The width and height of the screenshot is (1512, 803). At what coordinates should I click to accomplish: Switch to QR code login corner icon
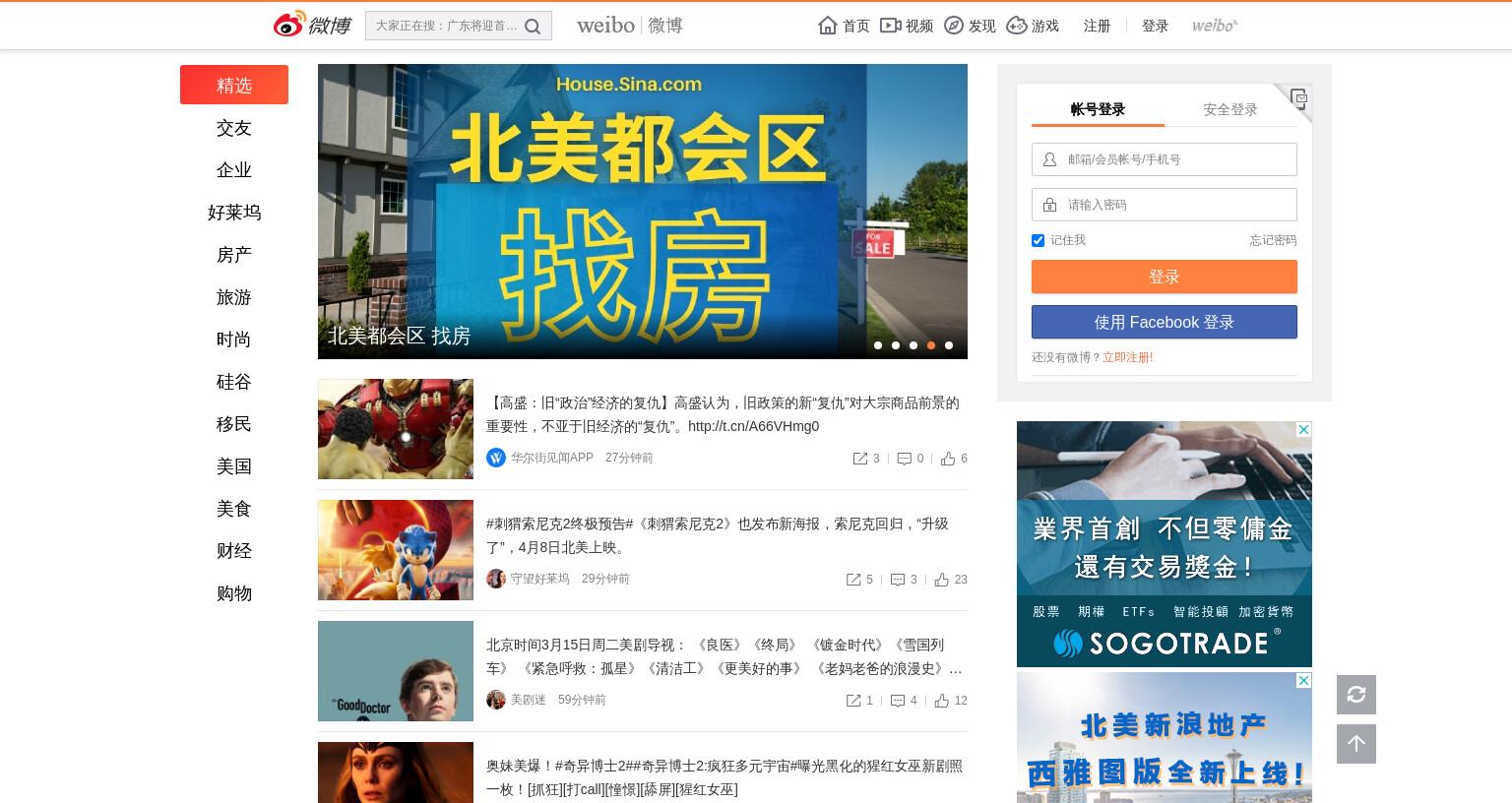(x=1297, y=99)
